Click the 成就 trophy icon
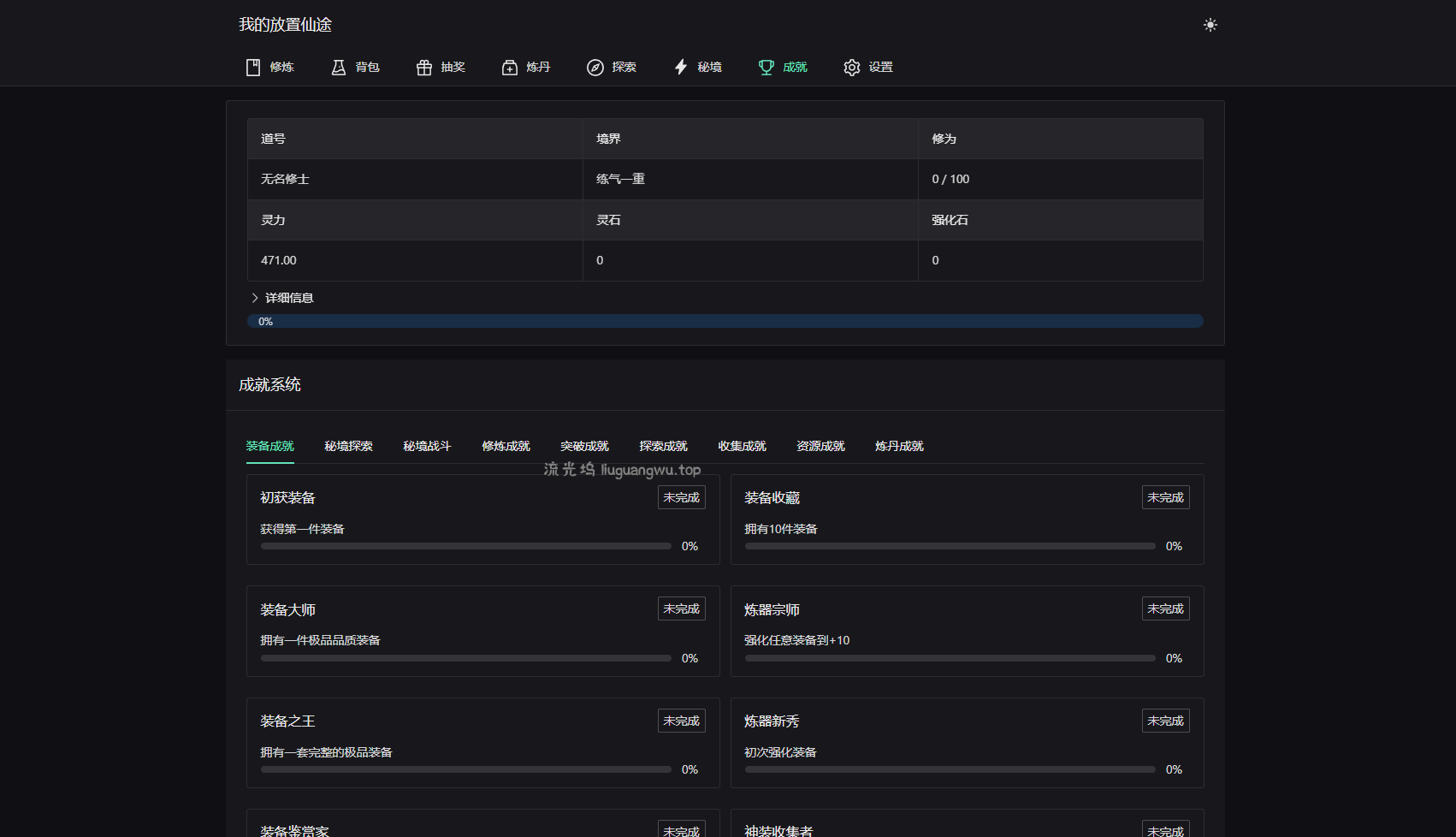1456x837 pixels. (x=766, y=68)
